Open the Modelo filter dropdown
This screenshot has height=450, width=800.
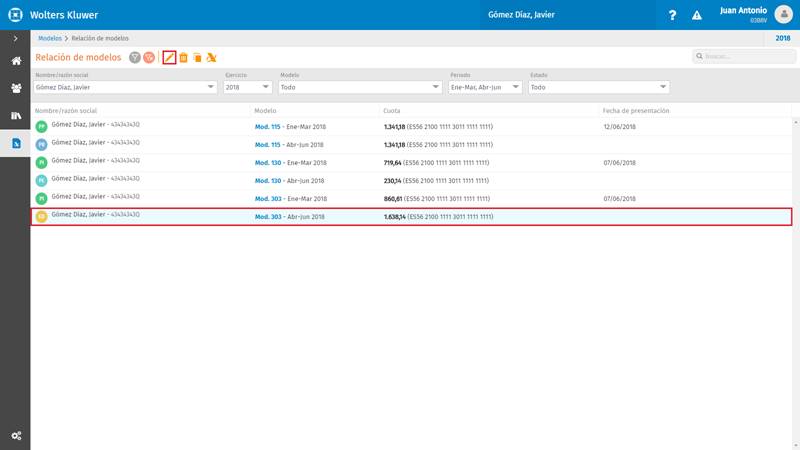(x=360, y=87)
